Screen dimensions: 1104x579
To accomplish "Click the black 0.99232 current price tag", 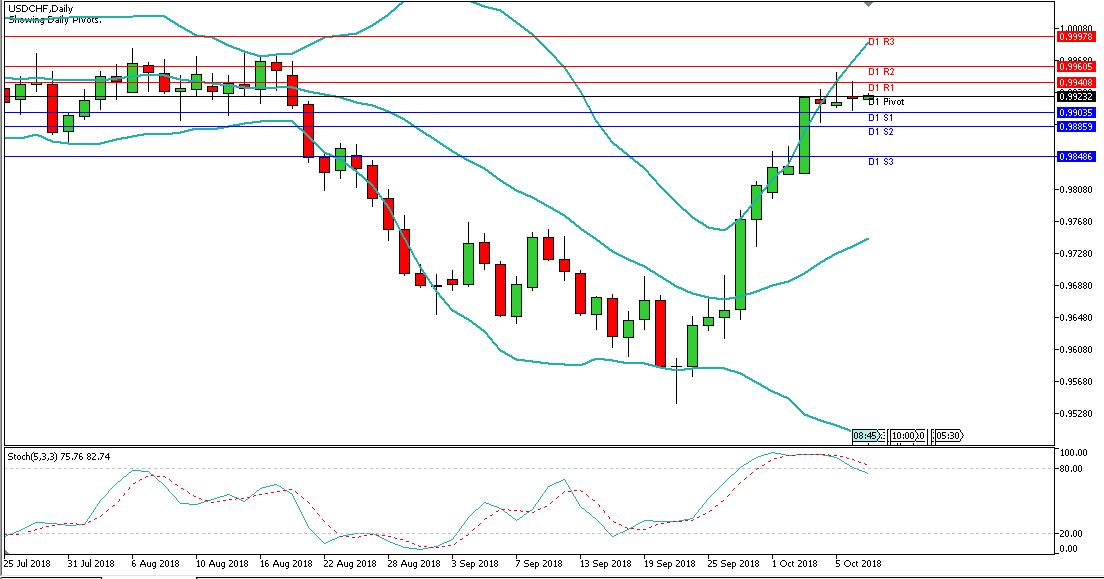I will point(1078,97).
